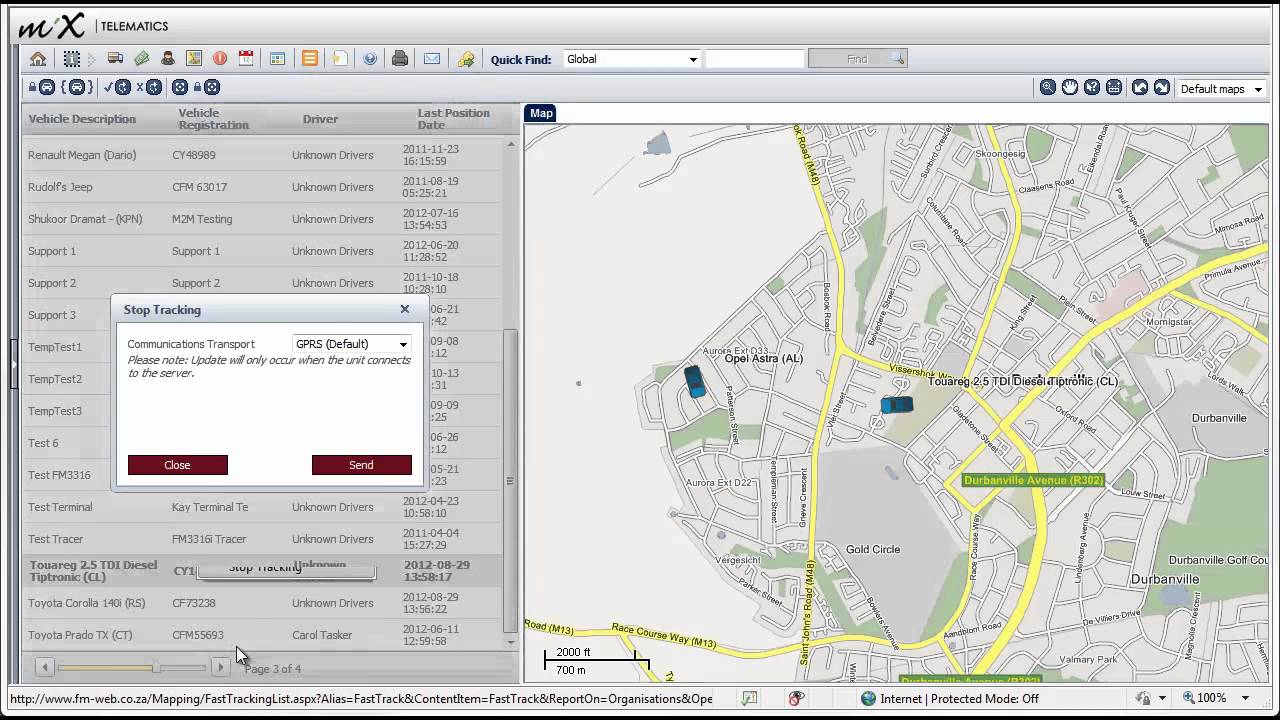Click the printer icon

400,59
